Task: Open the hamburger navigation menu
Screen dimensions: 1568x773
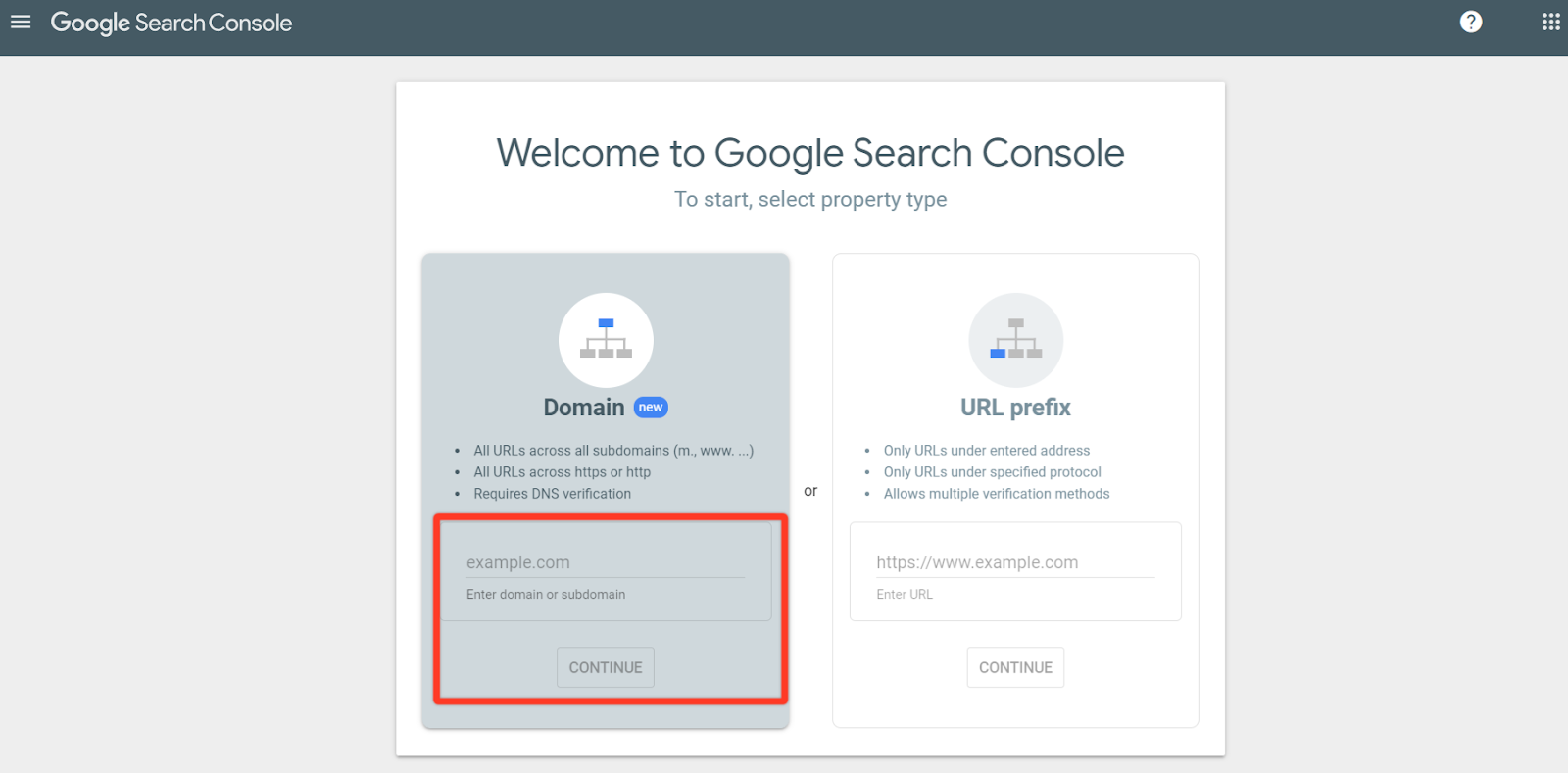Action: 21,22
